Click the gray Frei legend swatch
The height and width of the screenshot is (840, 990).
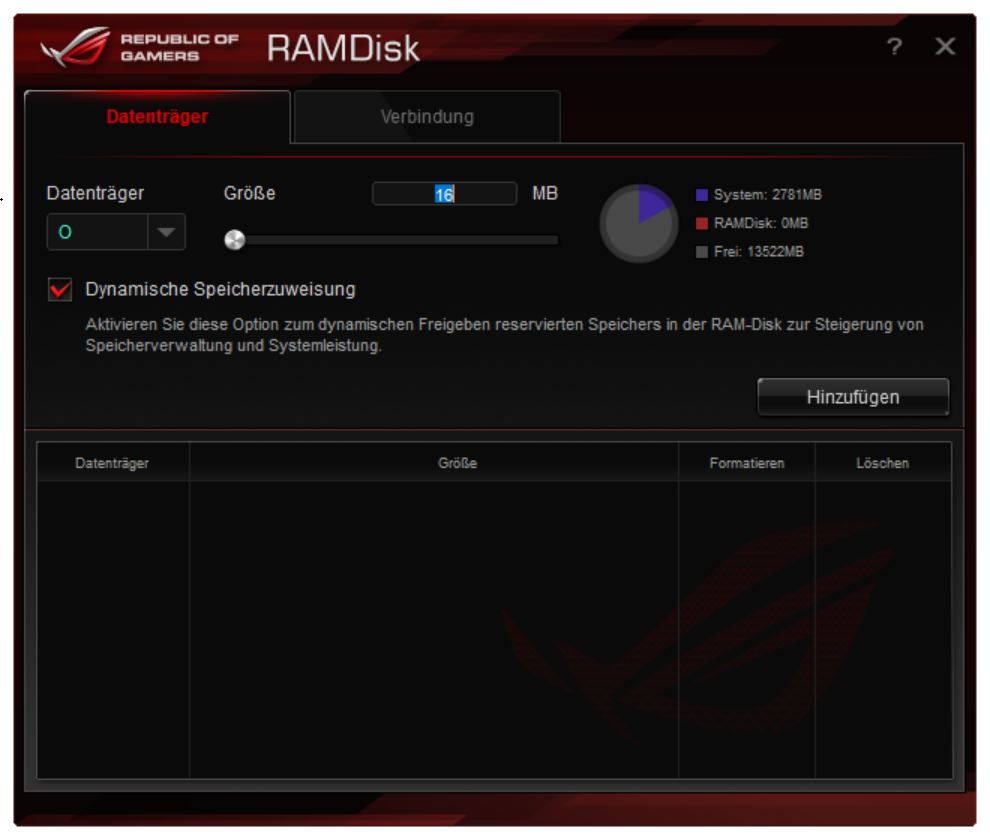pos(701,252)
